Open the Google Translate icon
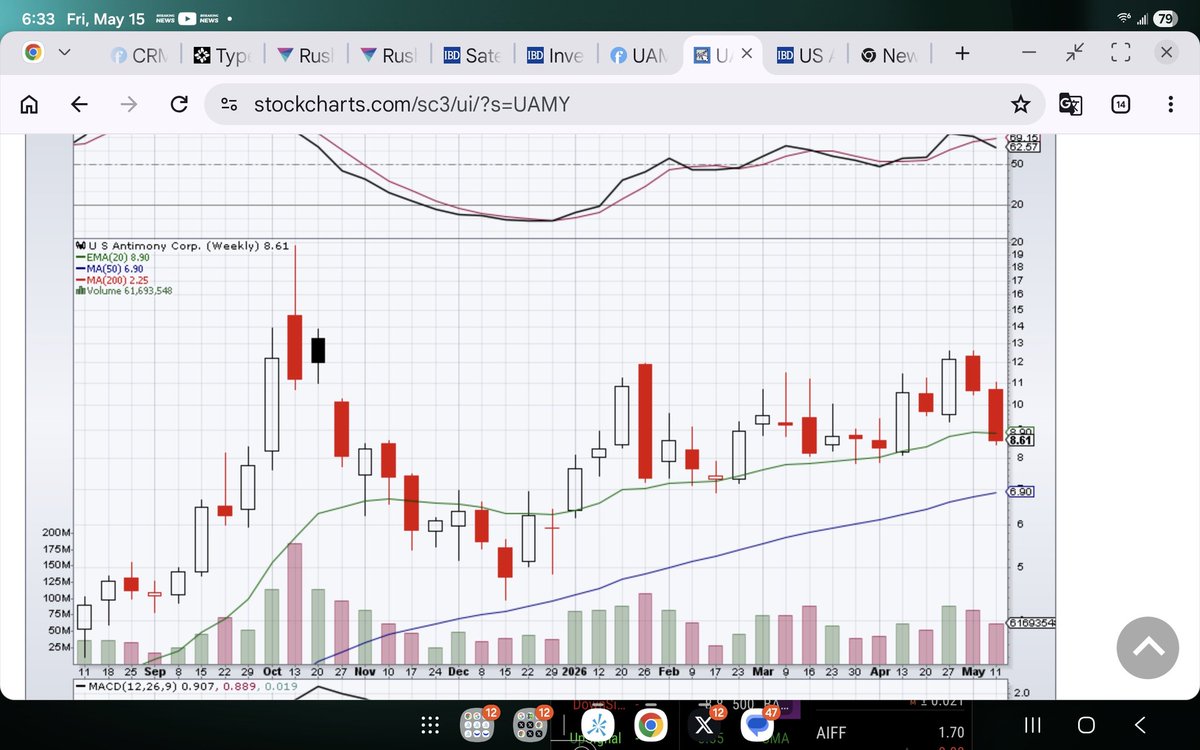Viewport: 1200px width, 750px height. [x=1070, y=103]
